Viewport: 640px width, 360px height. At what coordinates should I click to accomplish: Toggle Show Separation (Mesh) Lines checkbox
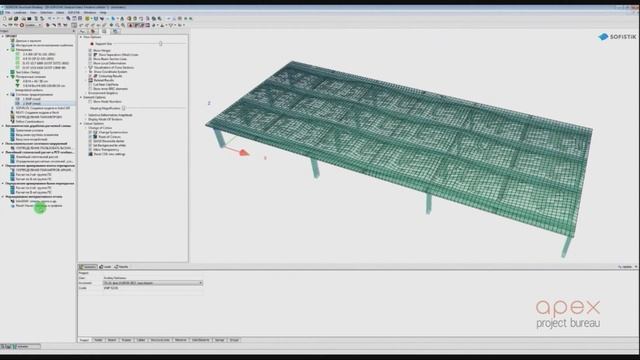point(90,54)
